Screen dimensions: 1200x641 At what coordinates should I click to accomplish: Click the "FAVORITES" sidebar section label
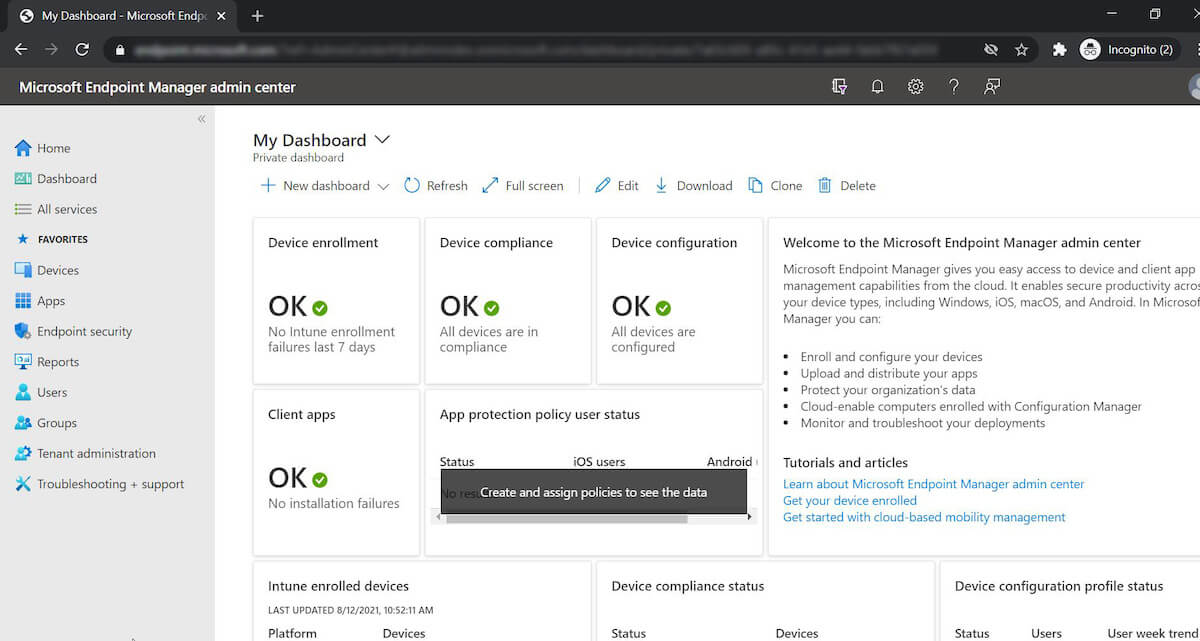point(63,240)
